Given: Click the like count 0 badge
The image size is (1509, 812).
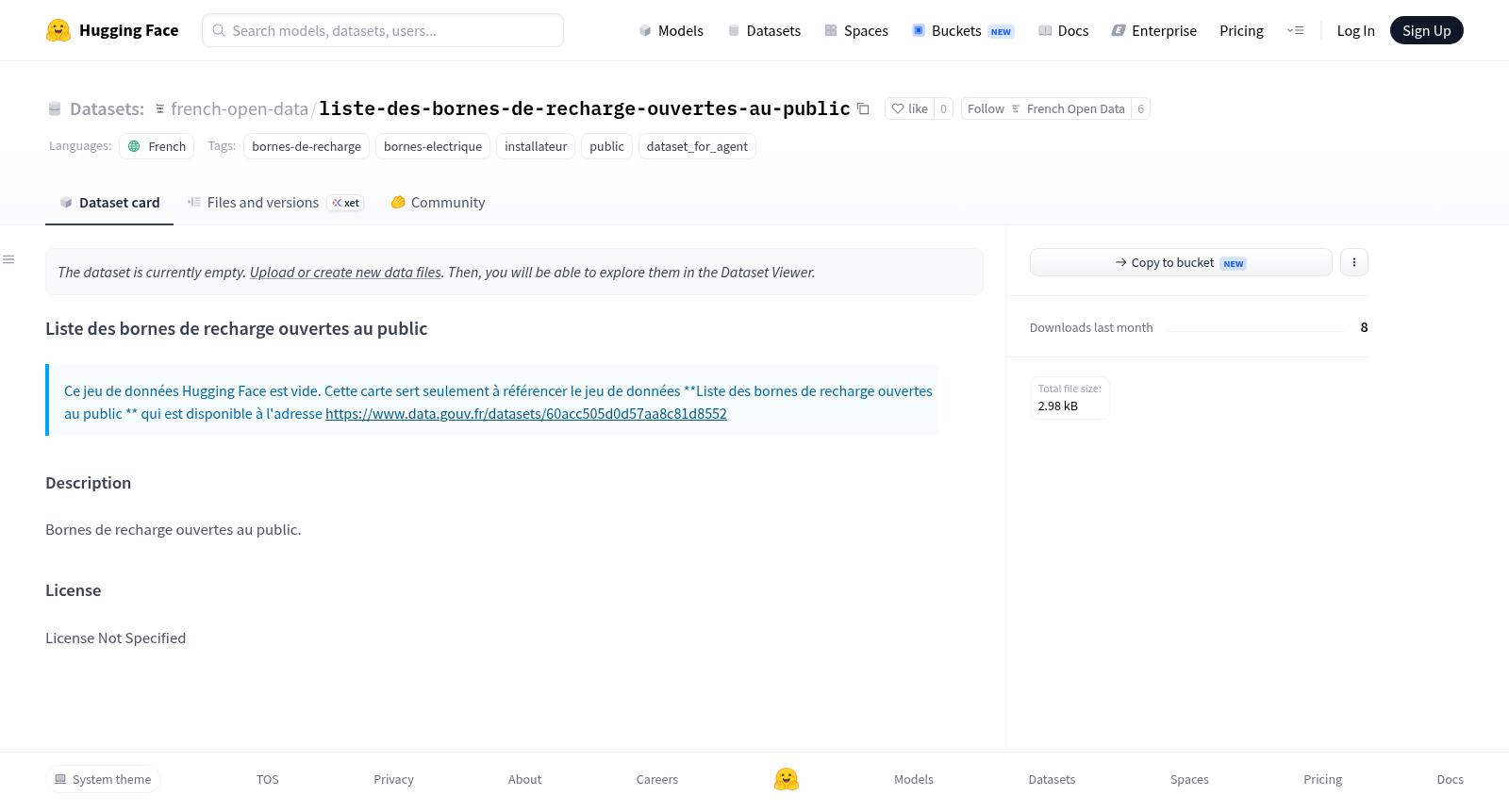Looking at the screenshot, I should click(x=943, y=108).
